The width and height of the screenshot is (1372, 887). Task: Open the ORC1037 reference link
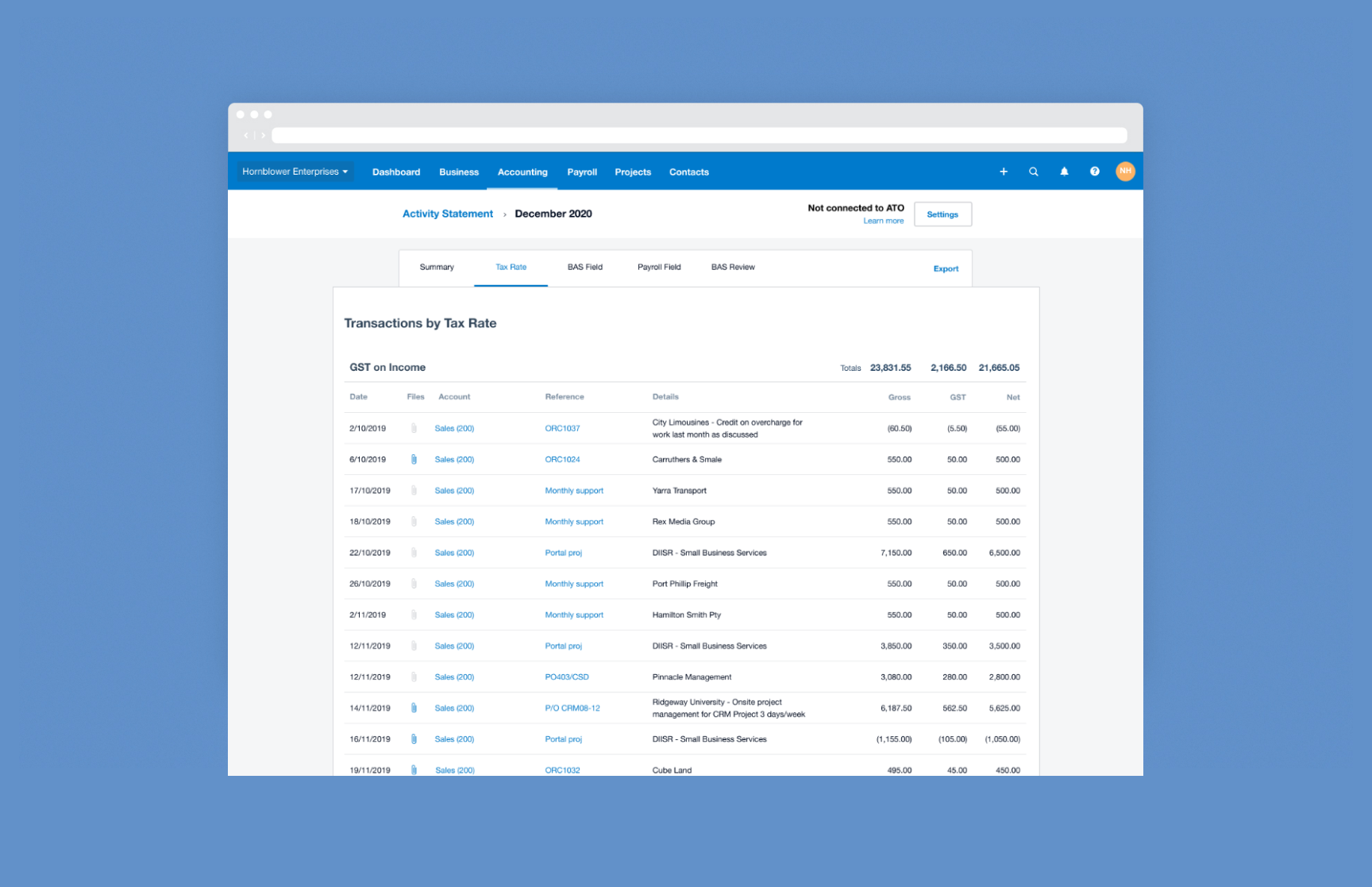[562, 429]
